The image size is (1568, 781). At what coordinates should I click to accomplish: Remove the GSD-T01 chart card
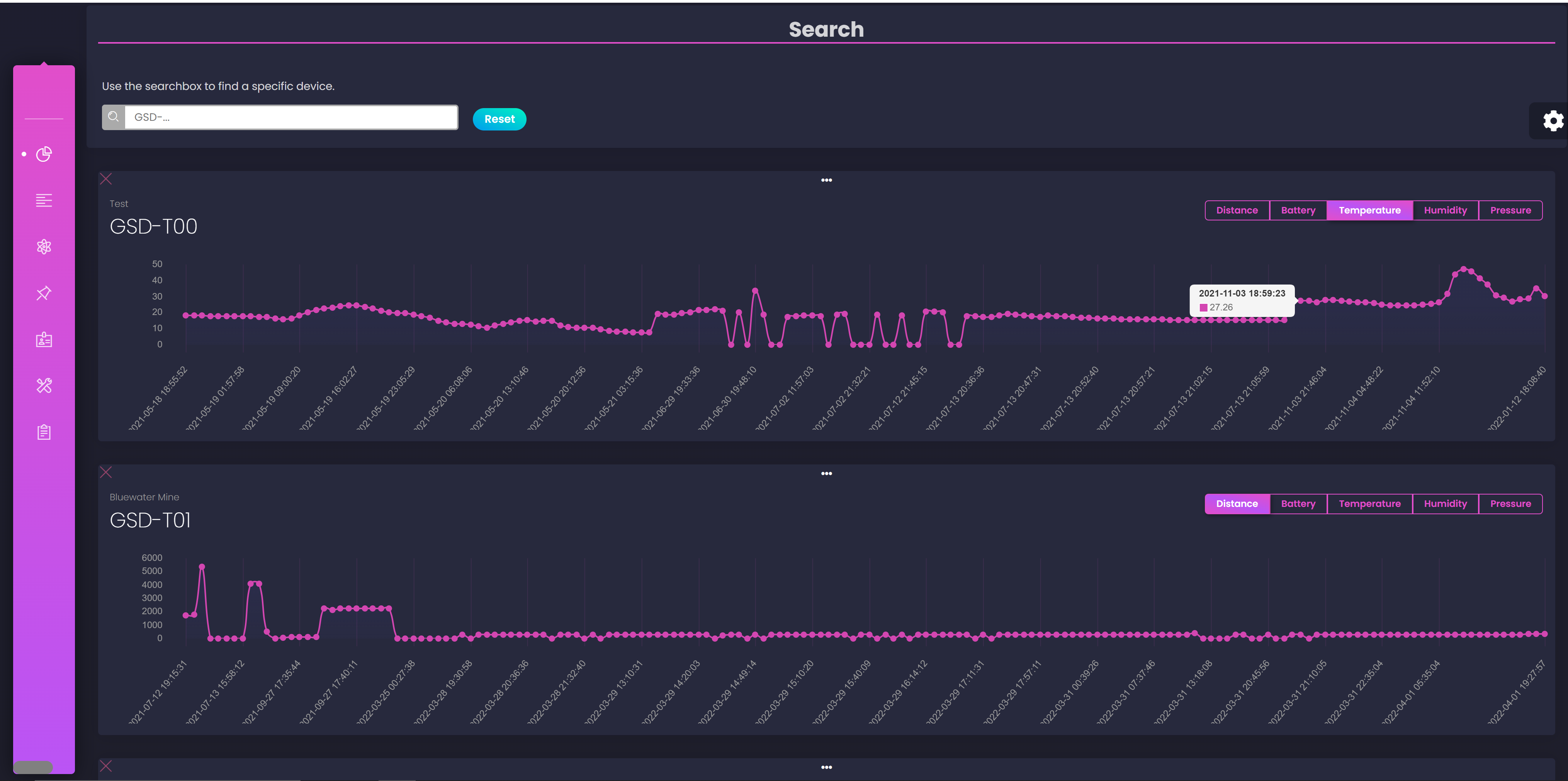click(x=106, y=472)
